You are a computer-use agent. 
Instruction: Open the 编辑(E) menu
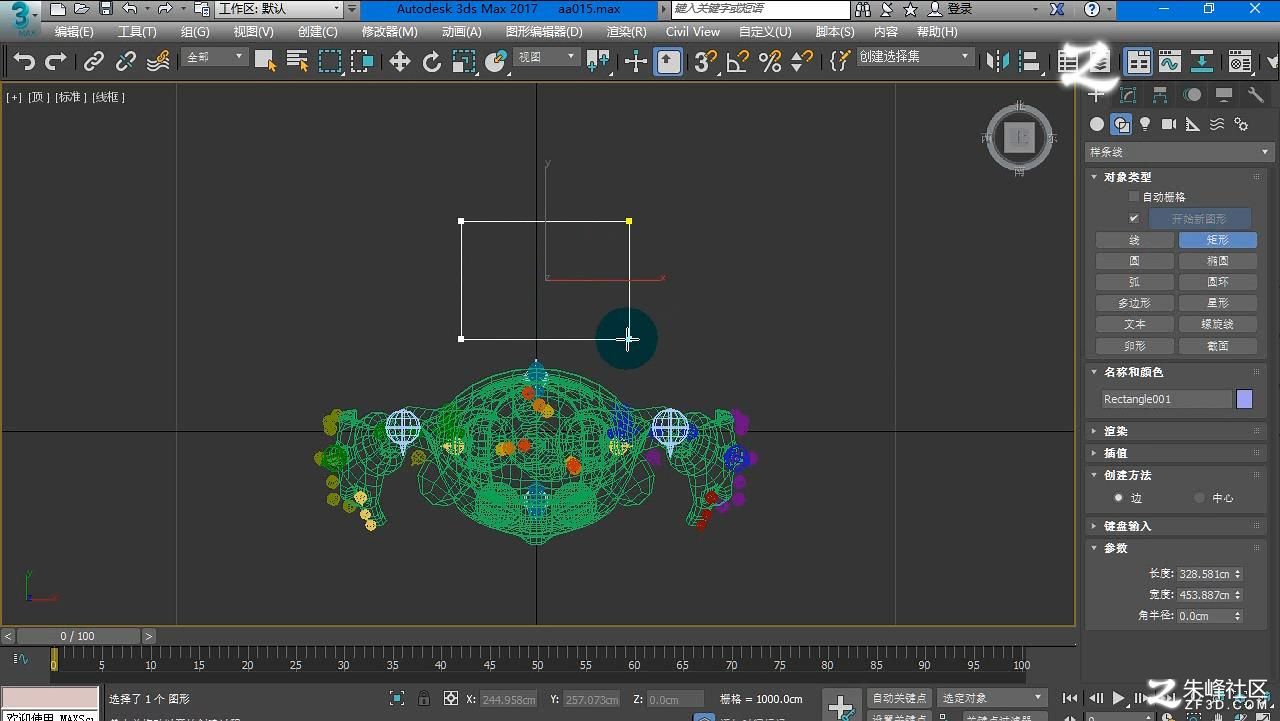[x=74, y=32]
